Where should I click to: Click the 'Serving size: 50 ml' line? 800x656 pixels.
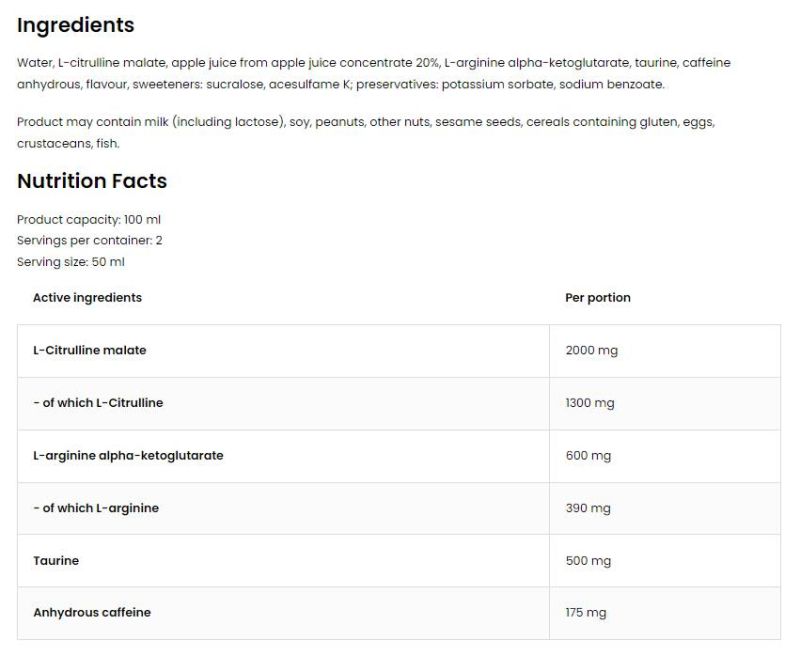(x=71, y=262)
